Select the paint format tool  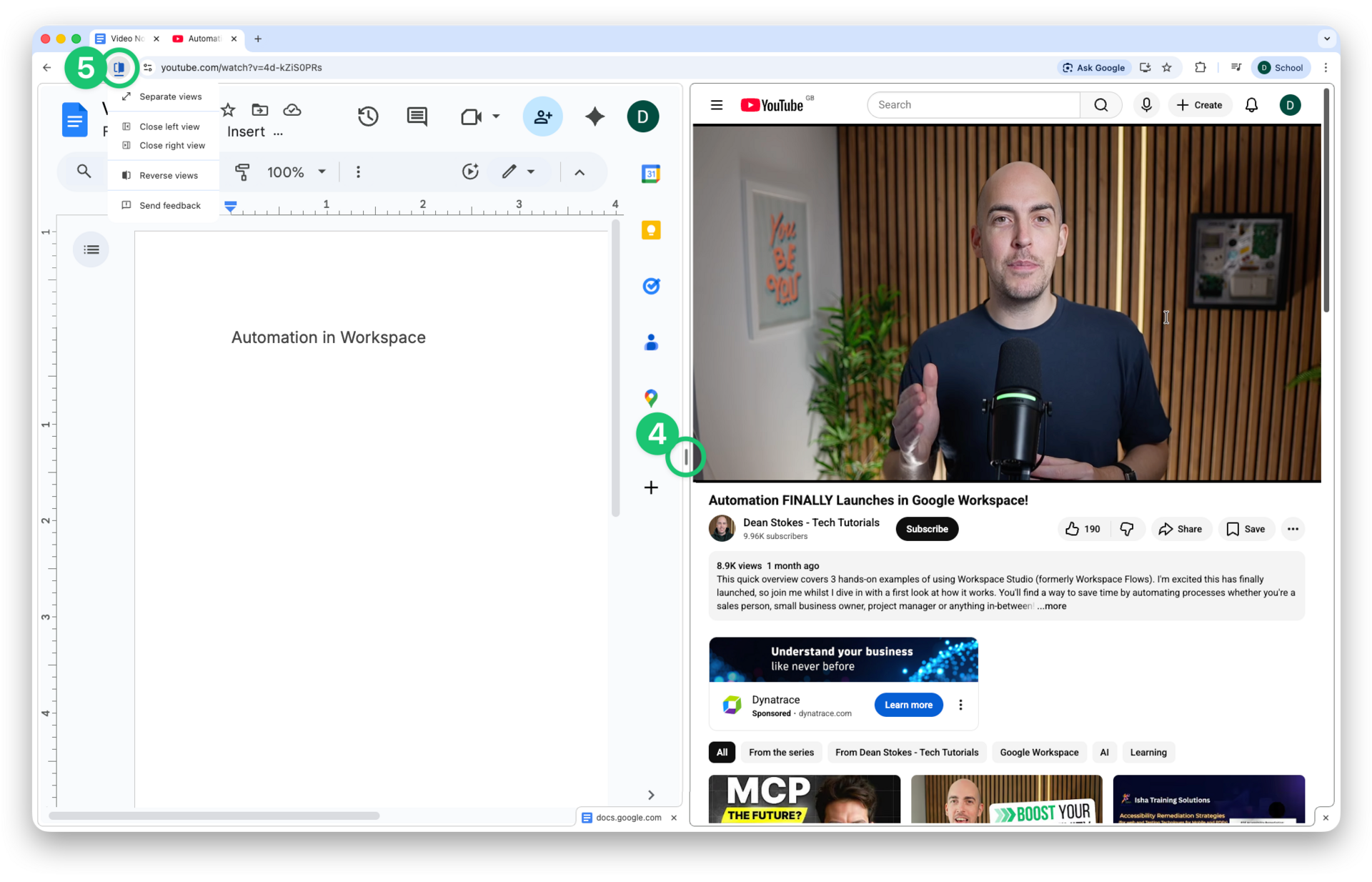coord(242,172)
